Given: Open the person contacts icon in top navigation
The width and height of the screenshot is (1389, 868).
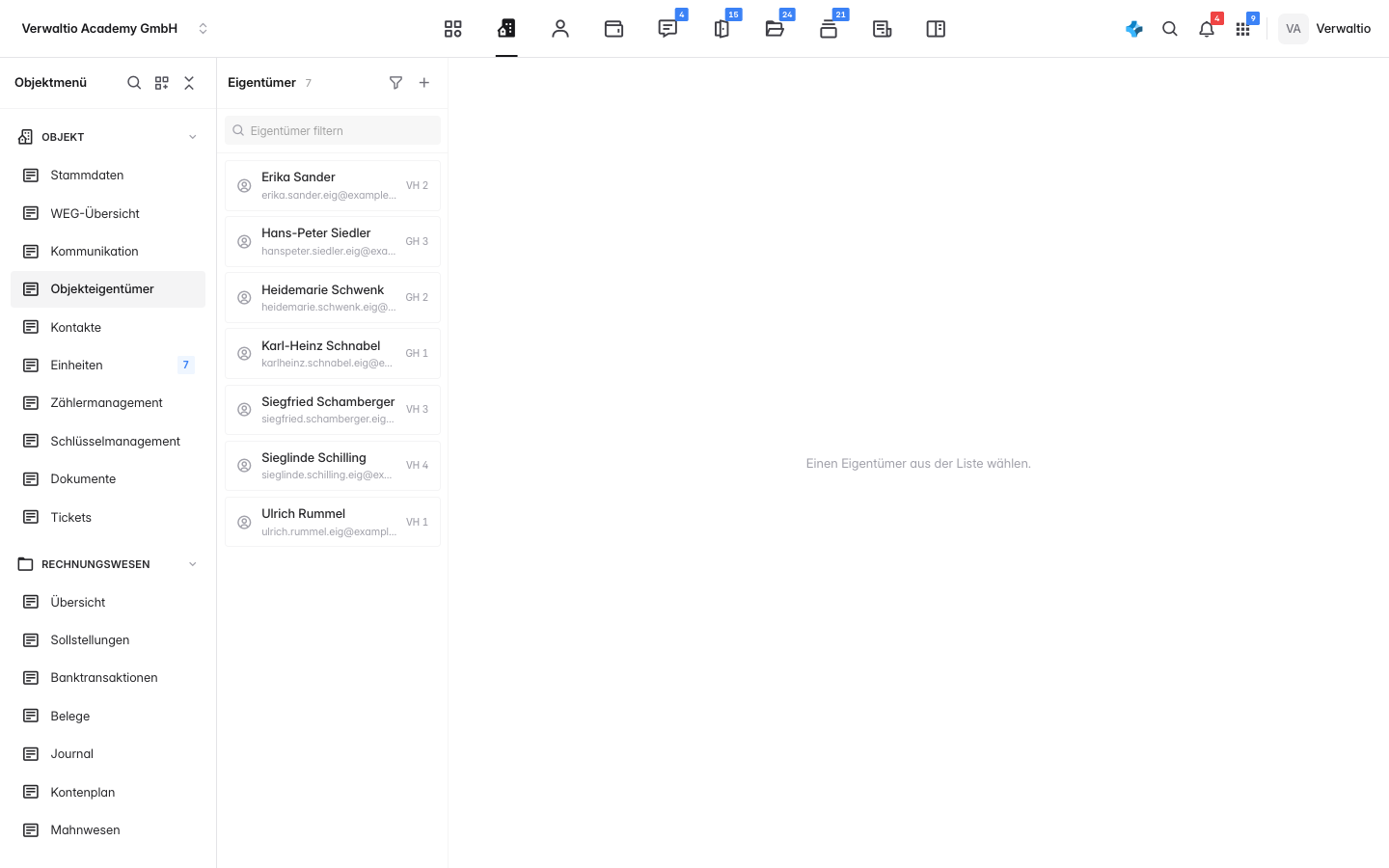Looking at the screenshot, I should point(560,29).
